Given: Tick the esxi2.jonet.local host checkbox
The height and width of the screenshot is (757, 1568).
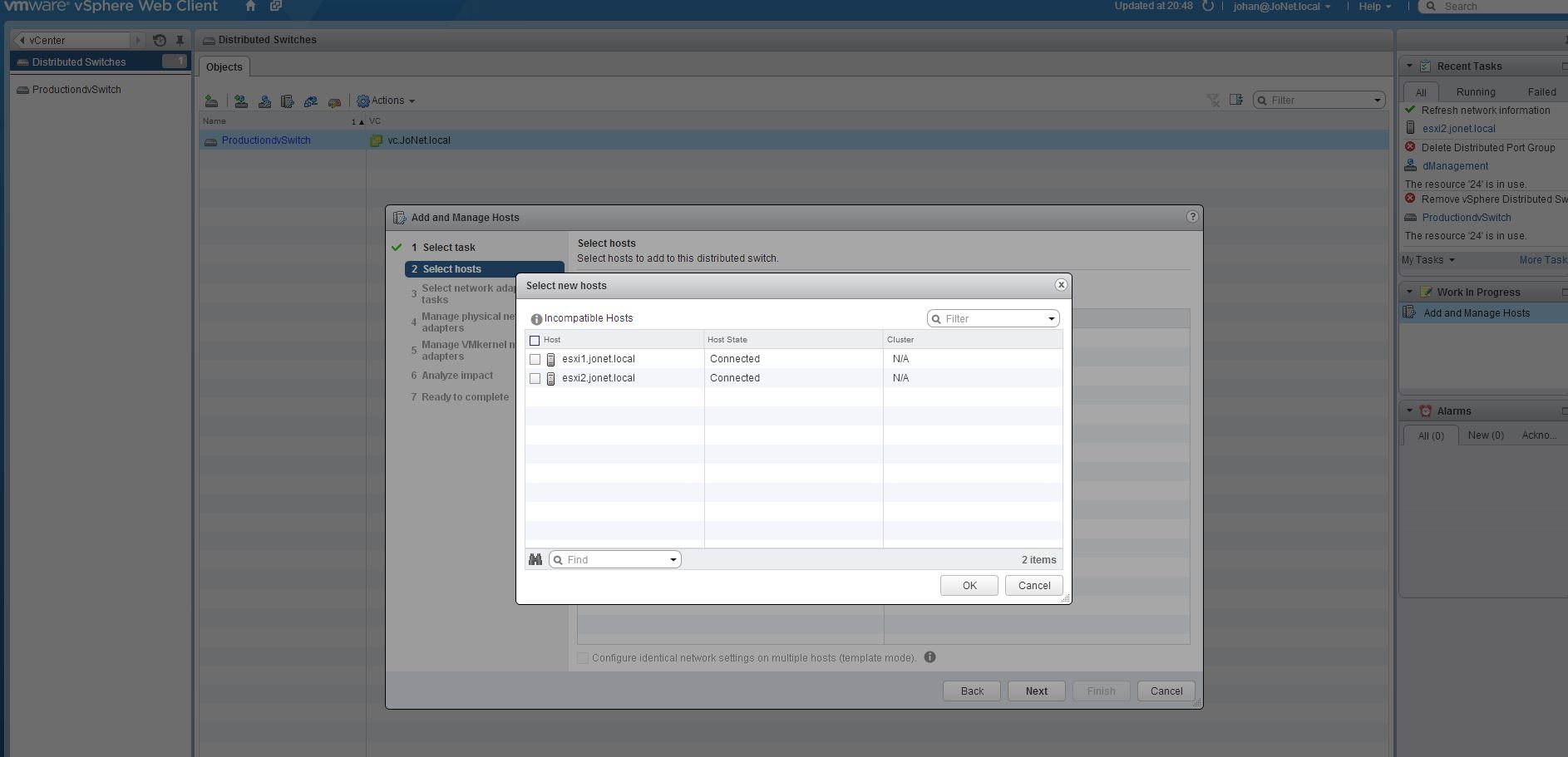Looking at the screenshot, I should 535,378.
